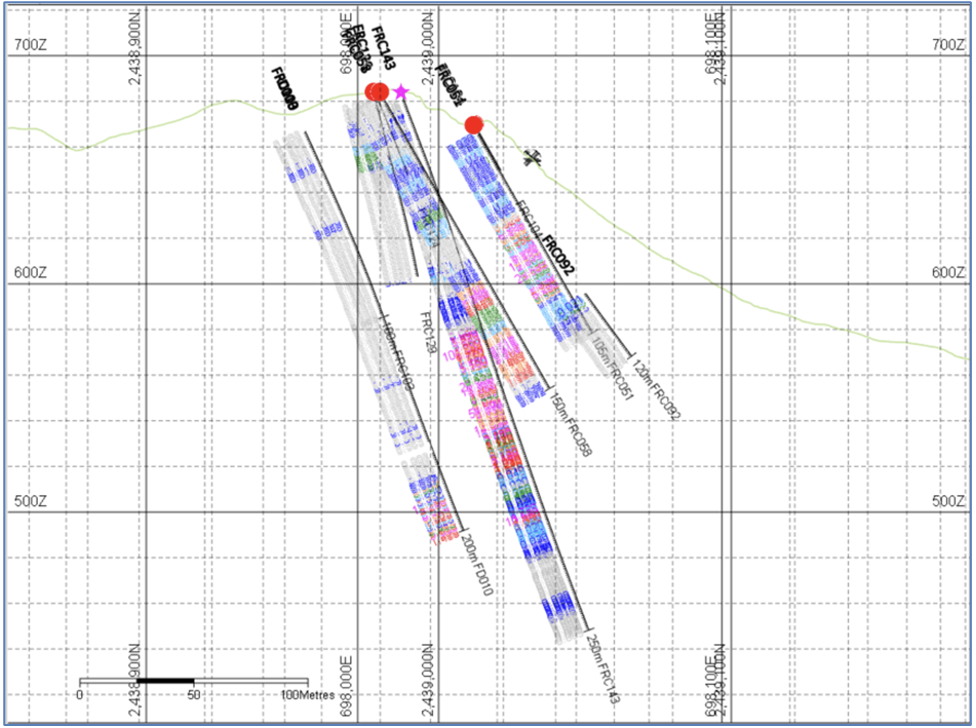Click the '200m FD010' end-of-hole label
This screenshot has height=728, width=976.
pyautogui.click(x=477, y=565)
